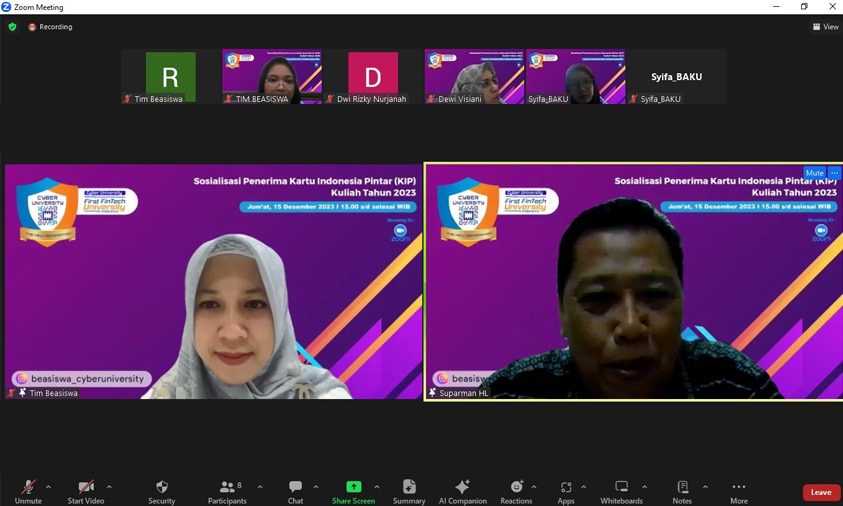Click the Tim Beasiswa large video tile
The width and height of the screenshot is (843, 506).
[x=213, y=281]
